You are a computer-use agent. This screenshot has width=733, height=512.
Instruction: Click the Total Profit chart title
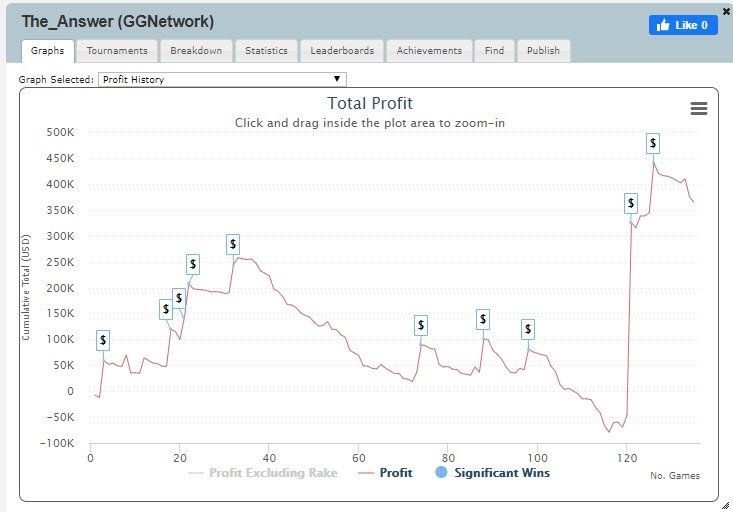click(x=370, y=103)
